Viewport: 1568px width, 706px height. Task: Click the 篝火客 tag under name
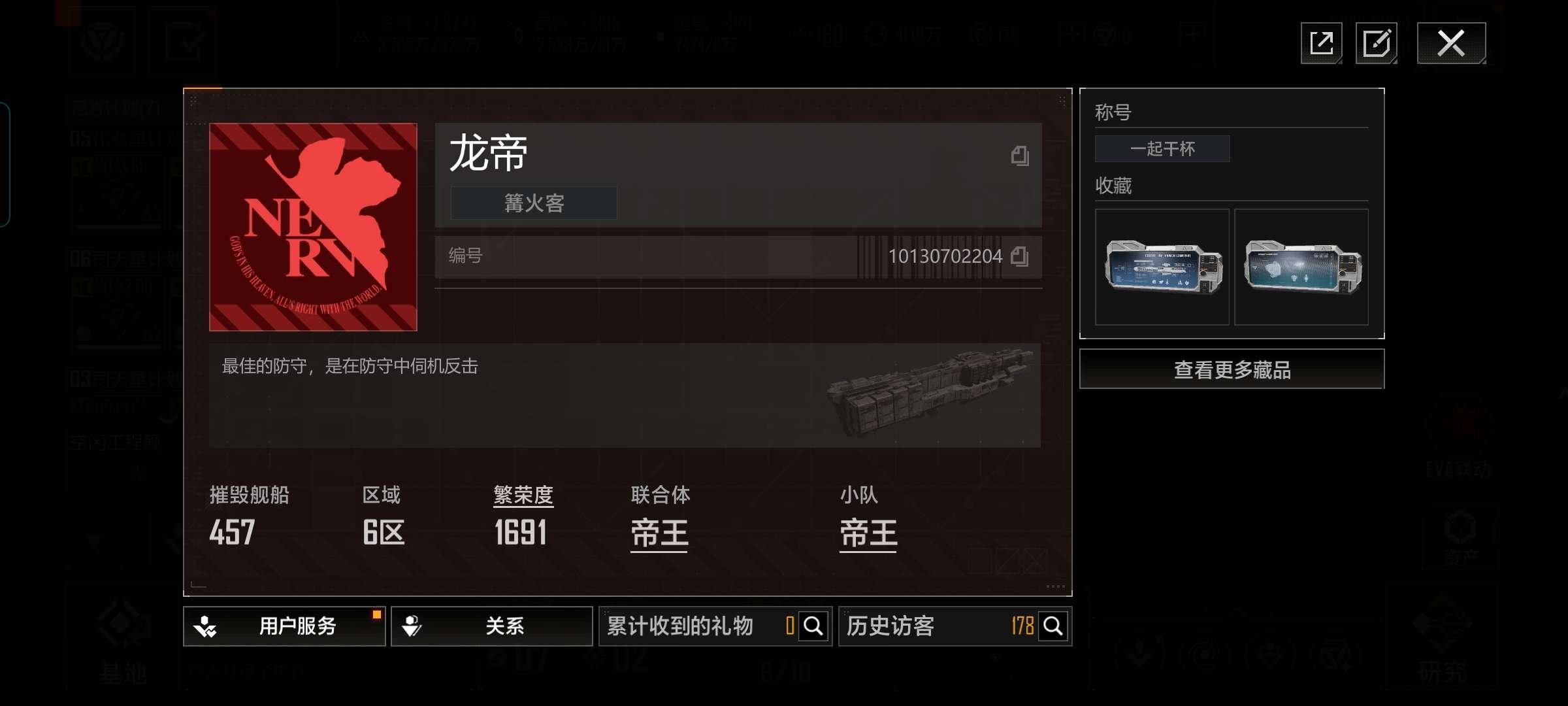tap(534, 203)
